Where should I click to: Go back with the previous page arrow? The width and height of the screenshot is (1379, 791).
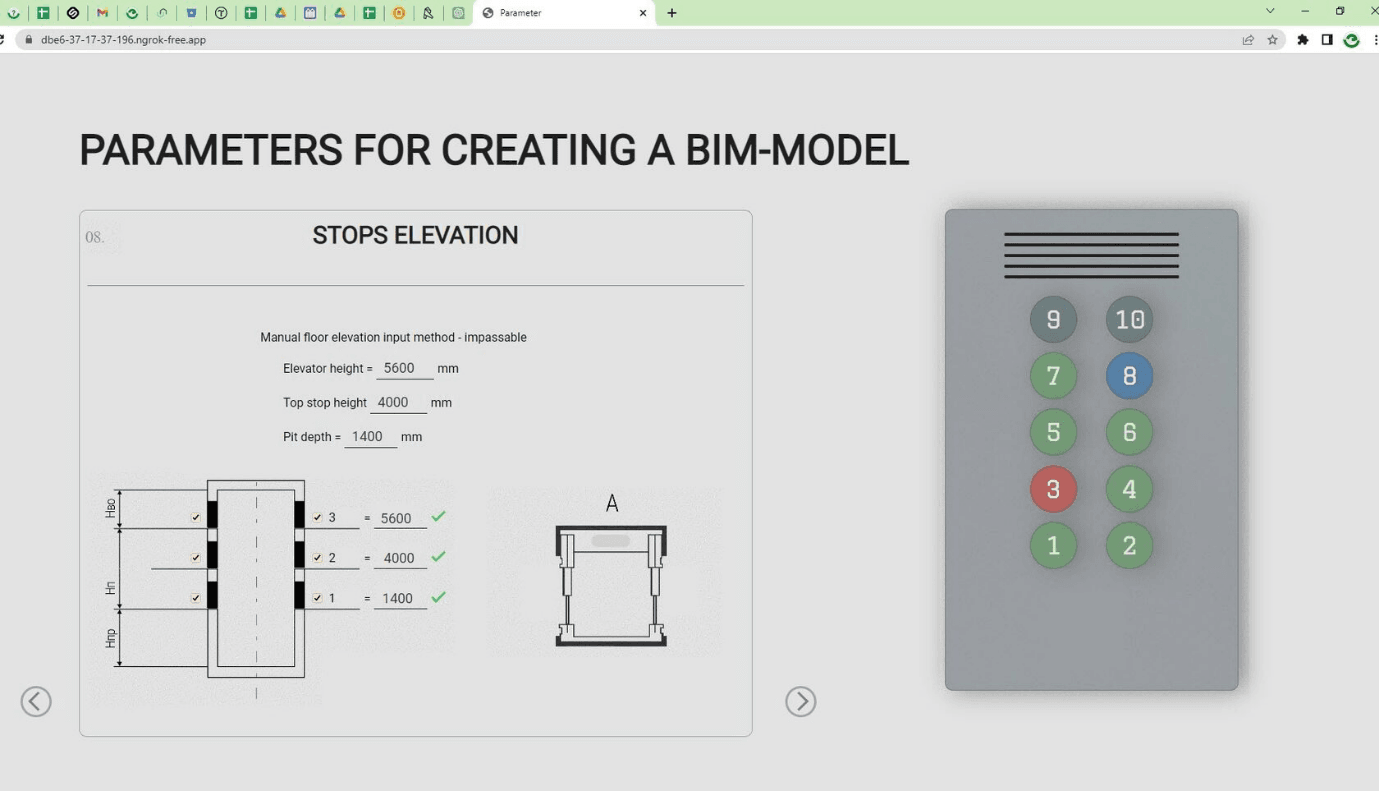36,702
